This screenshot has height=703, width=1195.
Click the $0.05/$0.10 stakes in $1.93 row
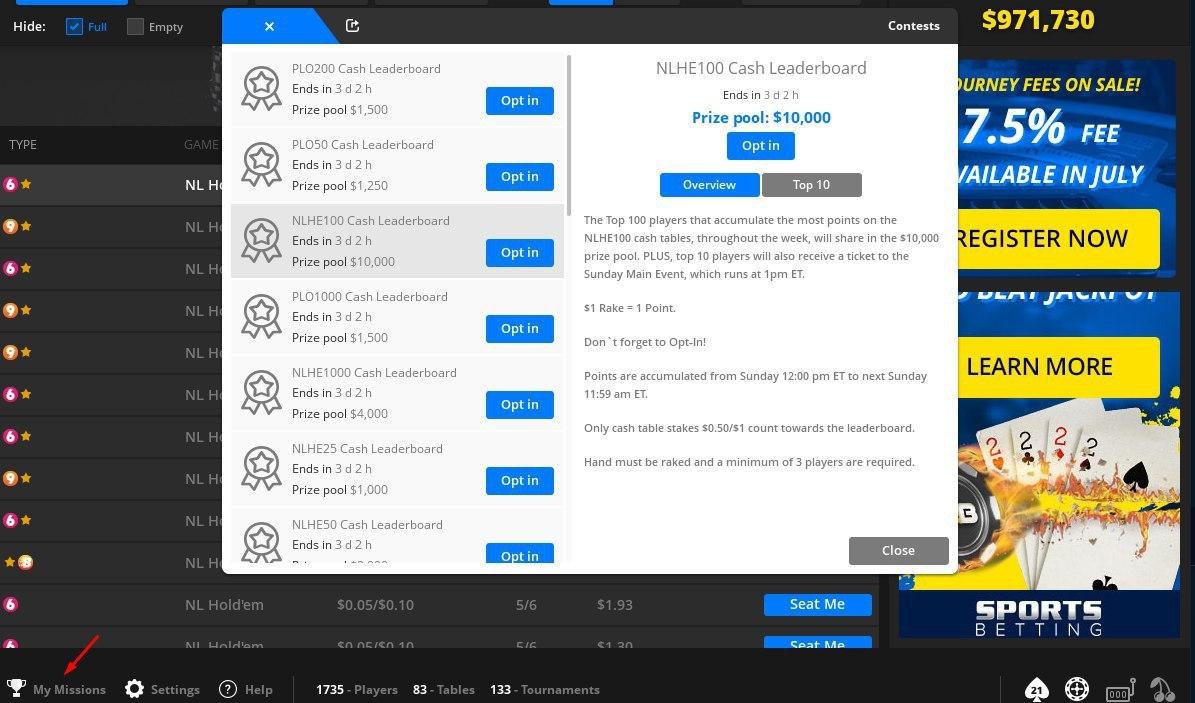click(x=376, y=605)
